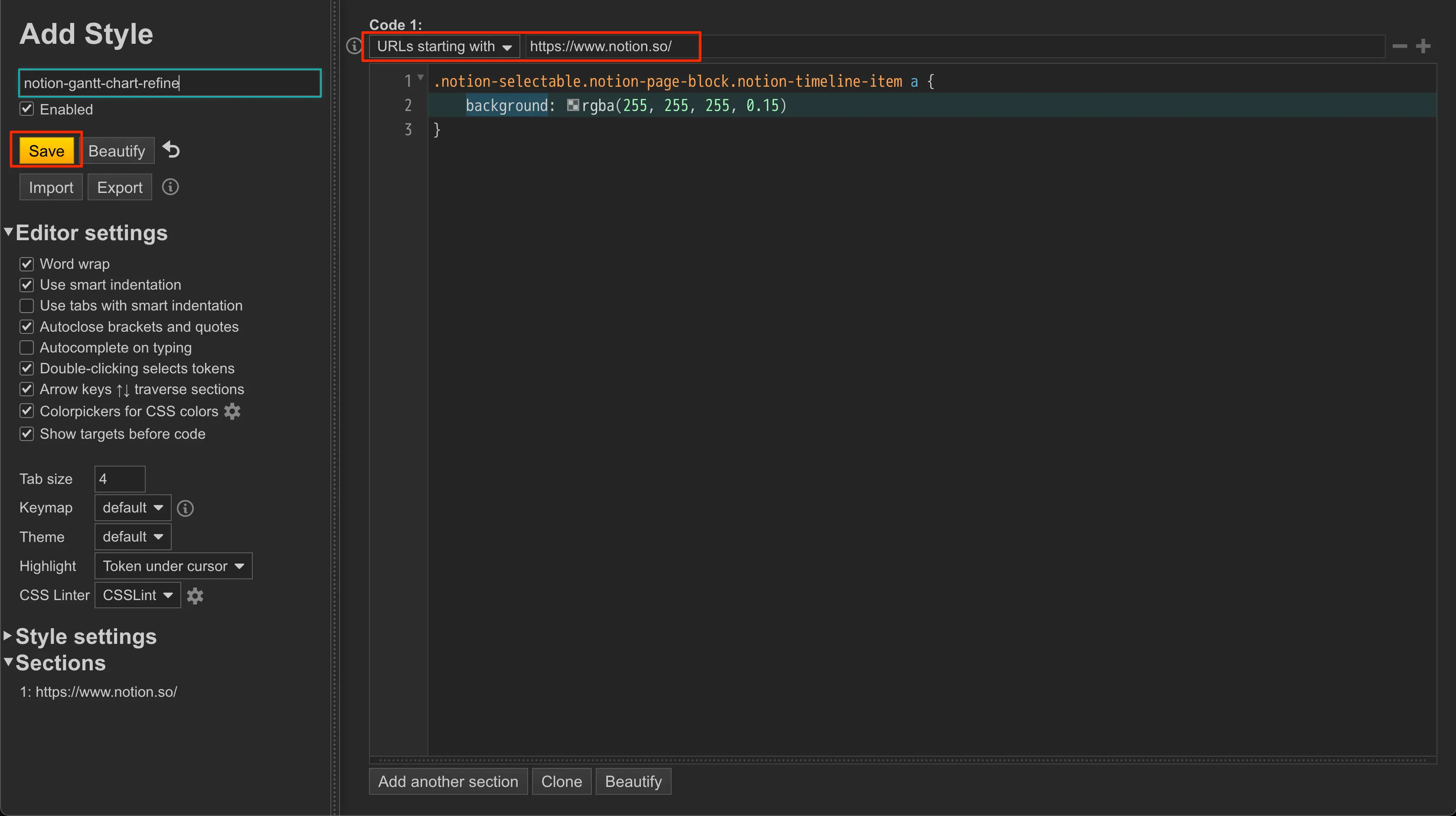
Task: Open the gear icon for CSS Linter settings
Action: tap(195, 596)
